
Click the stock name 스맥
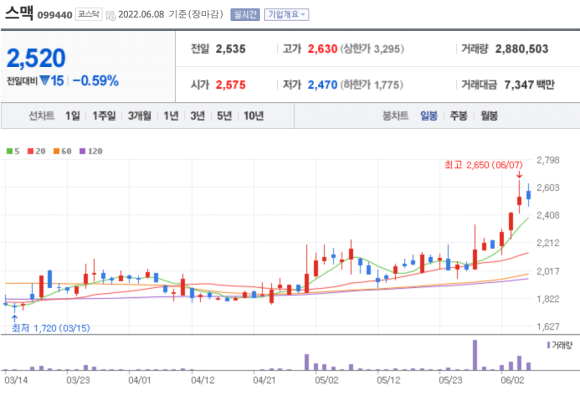point(19,13)
